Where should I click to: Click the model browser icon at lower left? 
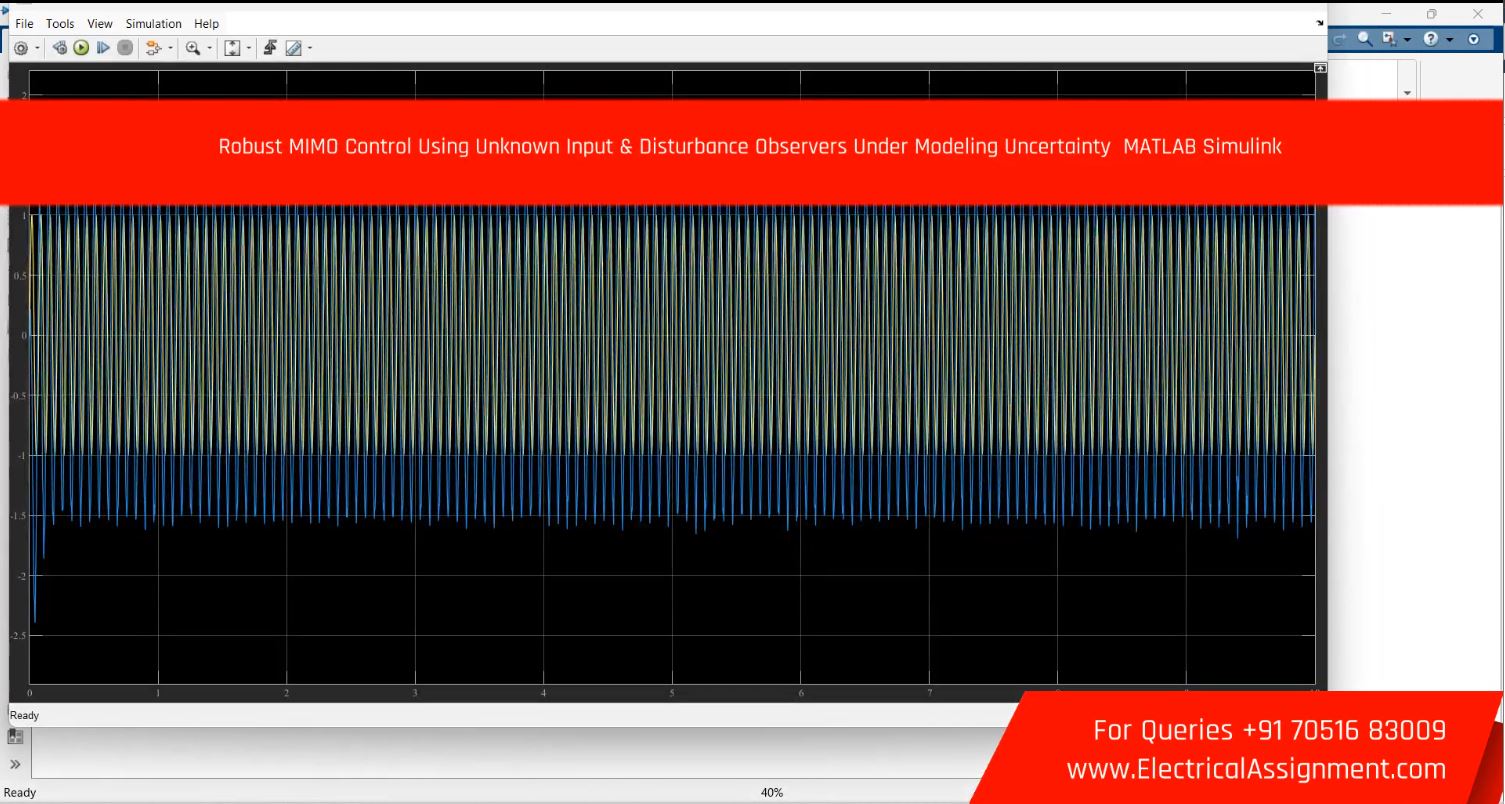pos(15,737)
